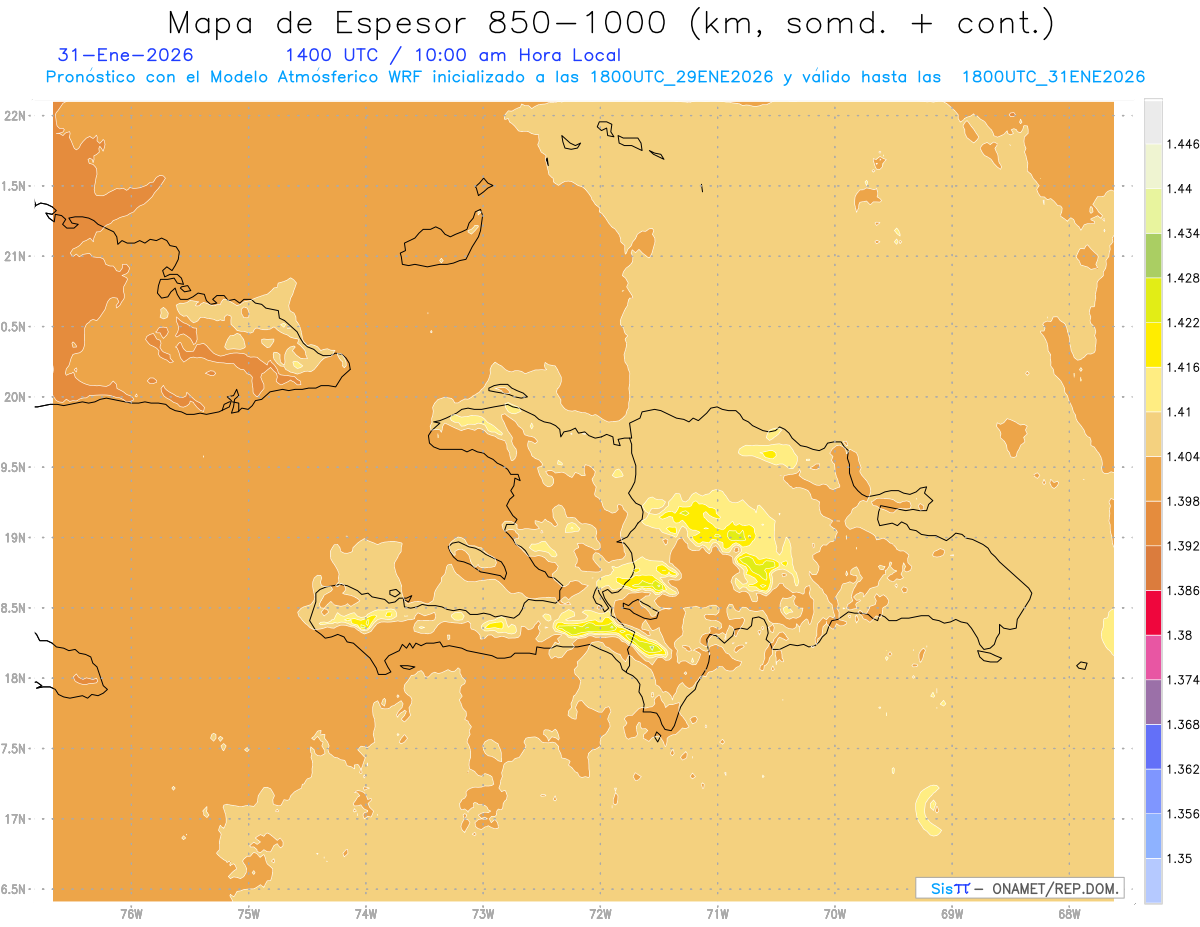Click the latitude label '21N'
This screenshot has width=1200, height=927.
(x=15, y=256)
